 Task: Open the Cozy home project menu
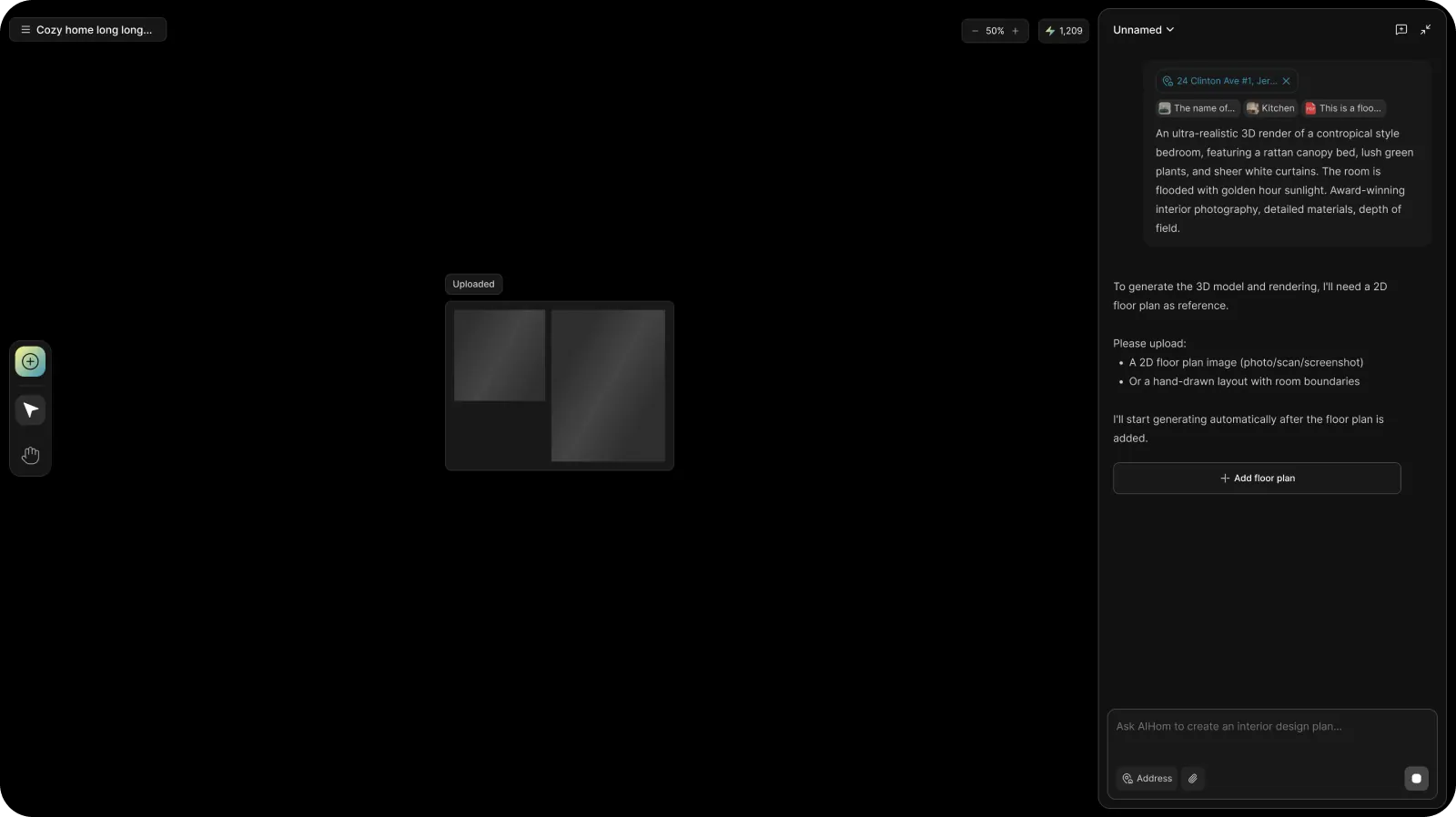[87, 30]
